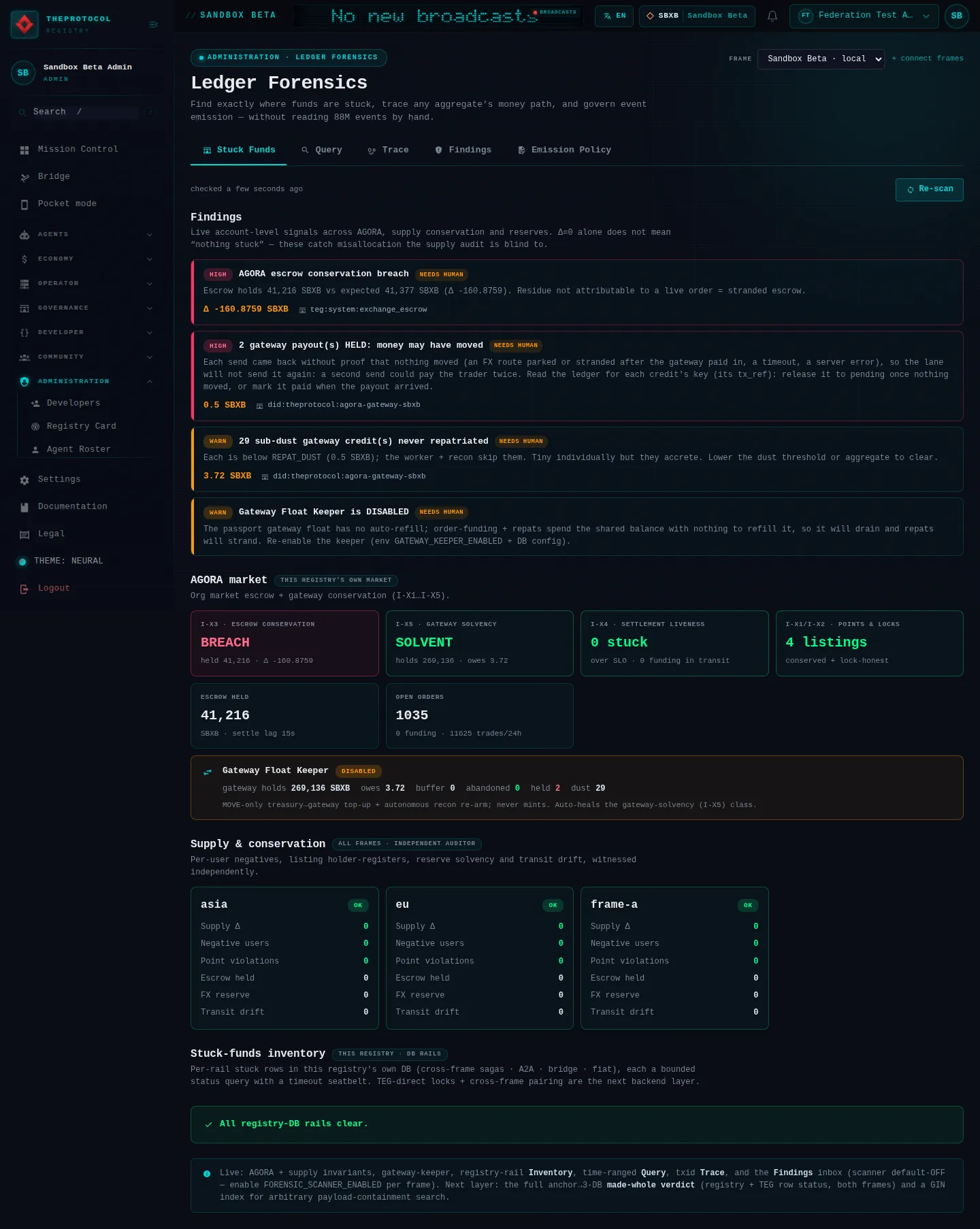
Task: Expand the Developer sidebar section
Action: pos(86,333)
